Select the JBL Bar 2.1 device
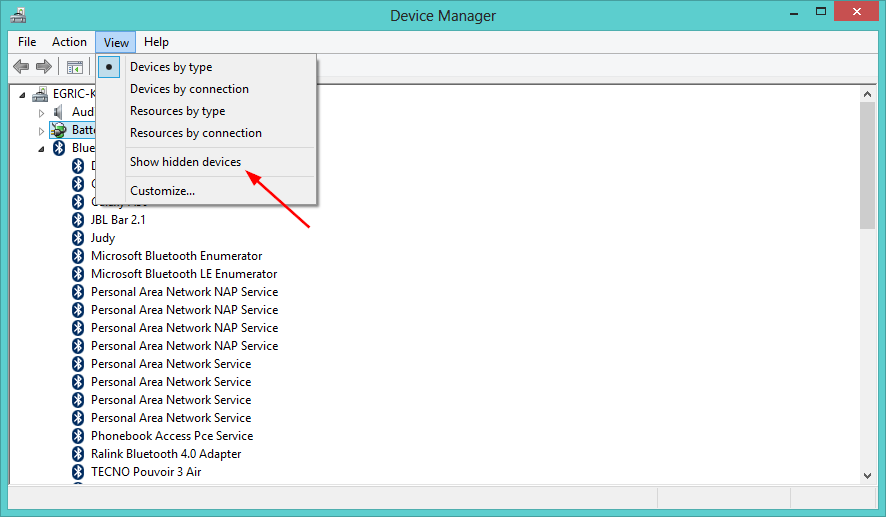This screenshot has width=886, height=517. click(x=118, y=220)
